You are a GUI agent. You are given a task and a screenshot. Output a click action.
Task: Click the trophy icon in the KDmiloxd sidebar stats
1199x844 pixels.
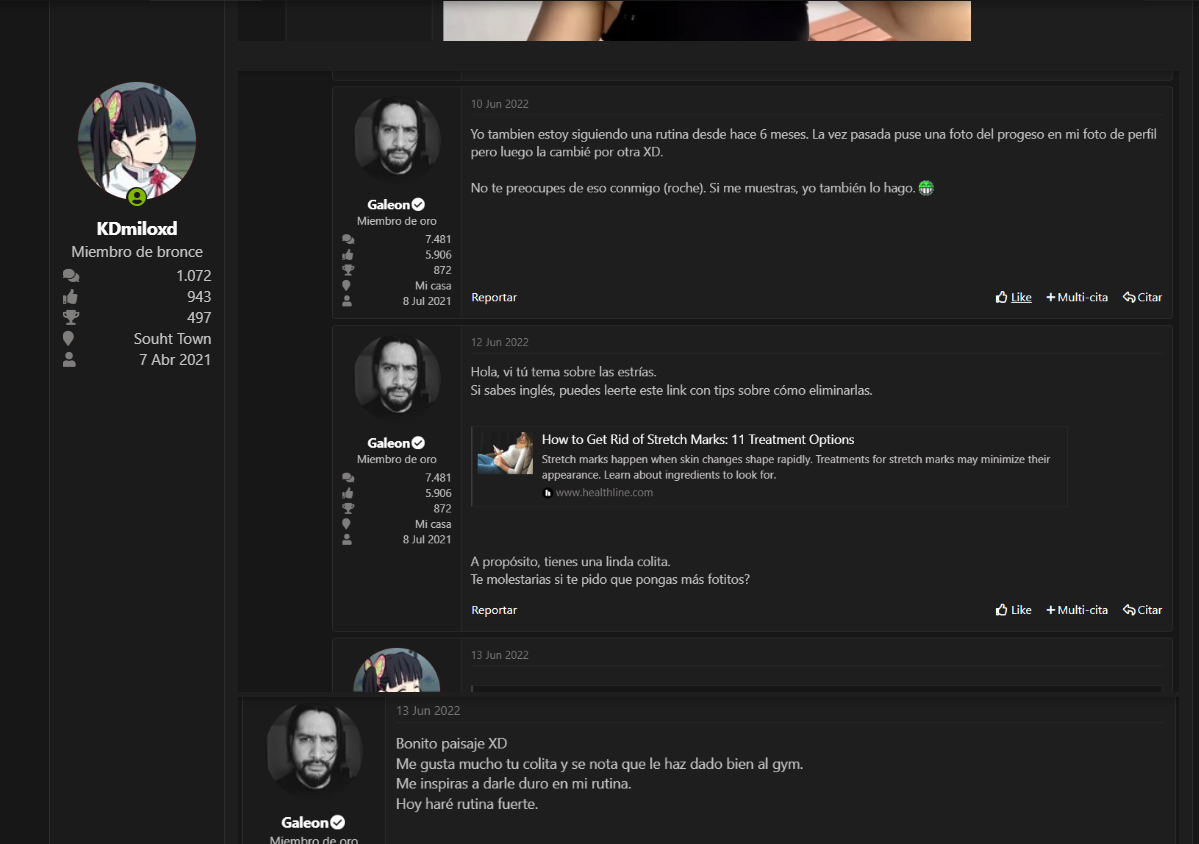coord(70,318)
